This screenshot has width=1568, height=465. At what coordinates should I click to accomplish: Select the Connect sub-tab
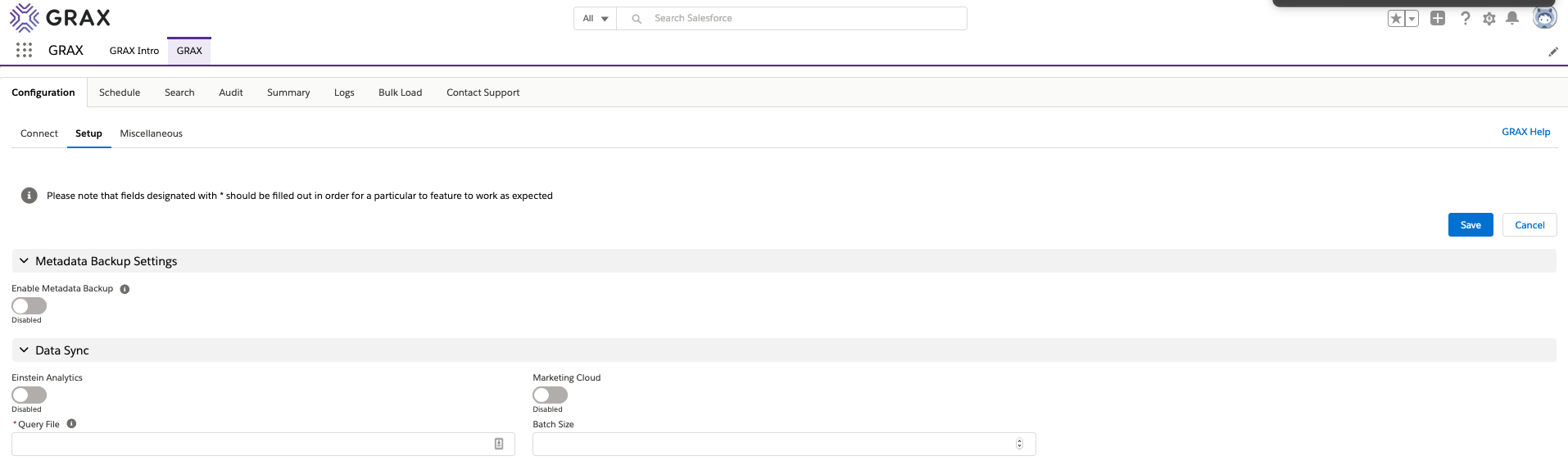(39, 133)
